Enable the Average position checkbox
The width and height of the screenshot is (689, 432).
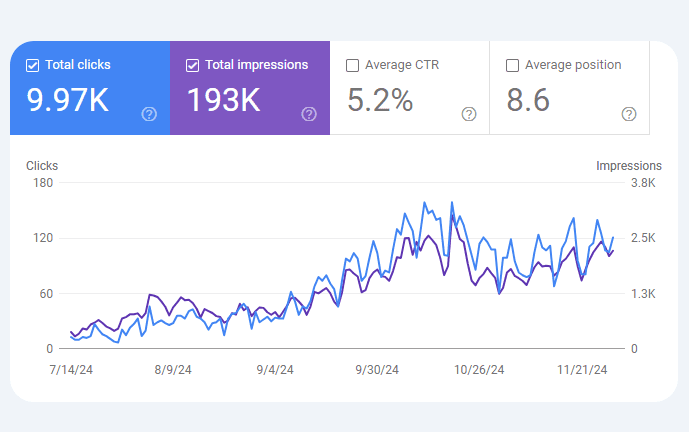pos(512,66)
